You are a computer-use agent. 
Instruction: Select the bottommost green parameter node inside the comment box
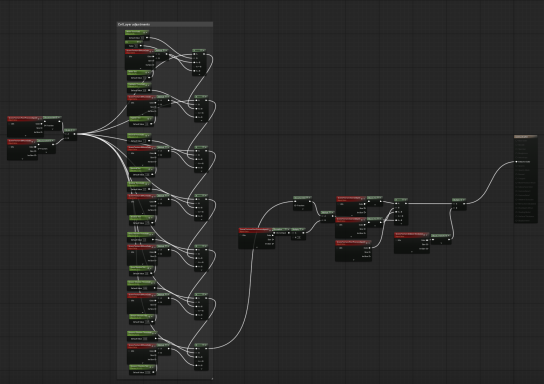coord(143,370)
